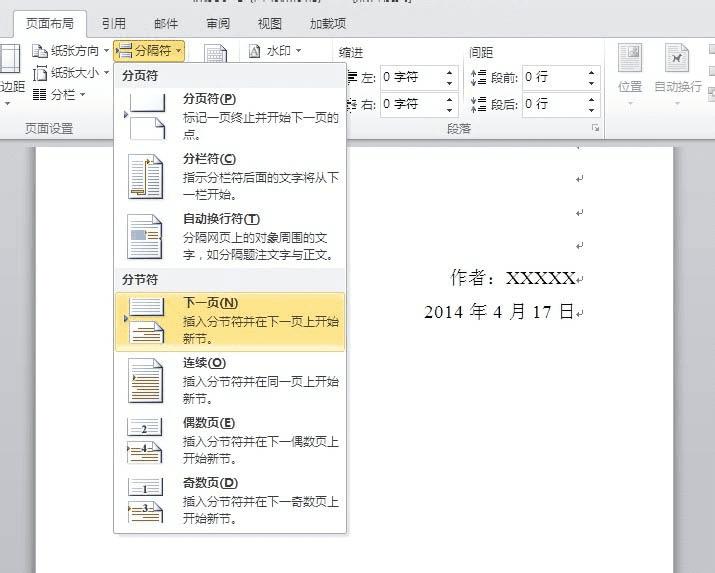This screenshot has height=573, width=715.
Task: Click the 作者：XXXXX text line
Action: [513, 278]
